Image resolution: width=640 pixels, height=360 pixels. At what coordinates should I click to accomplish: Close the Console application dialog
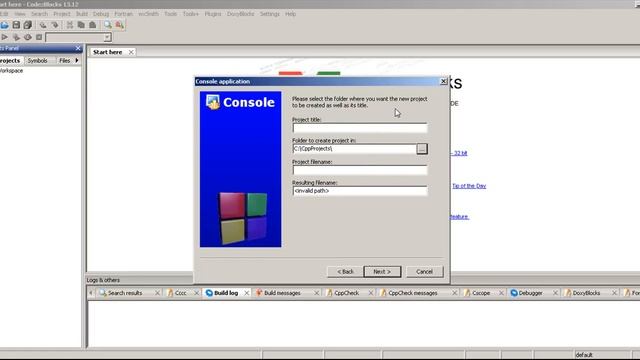pyautogui.click(x=444, y=81)
